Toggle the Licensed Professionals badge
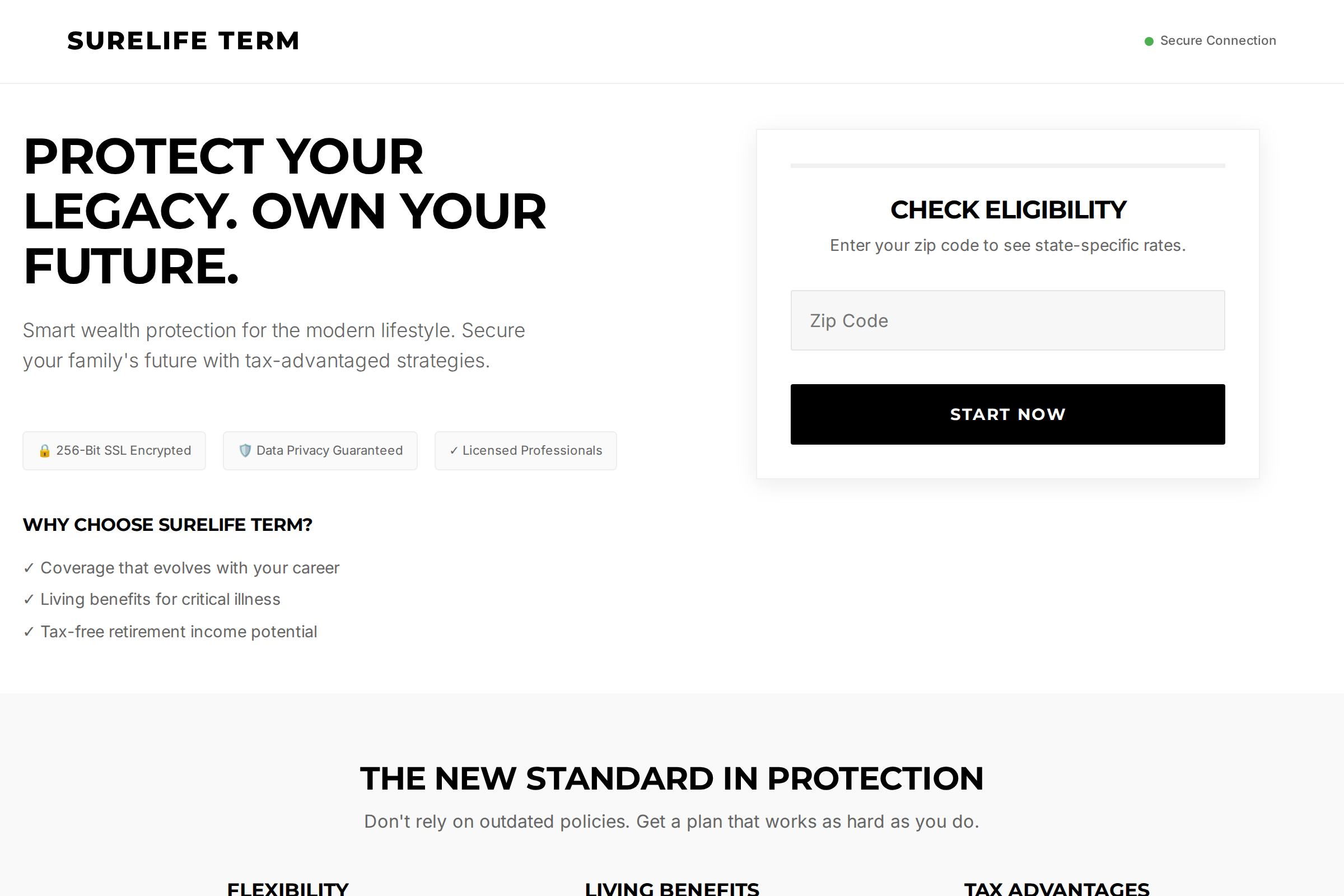 525,450
